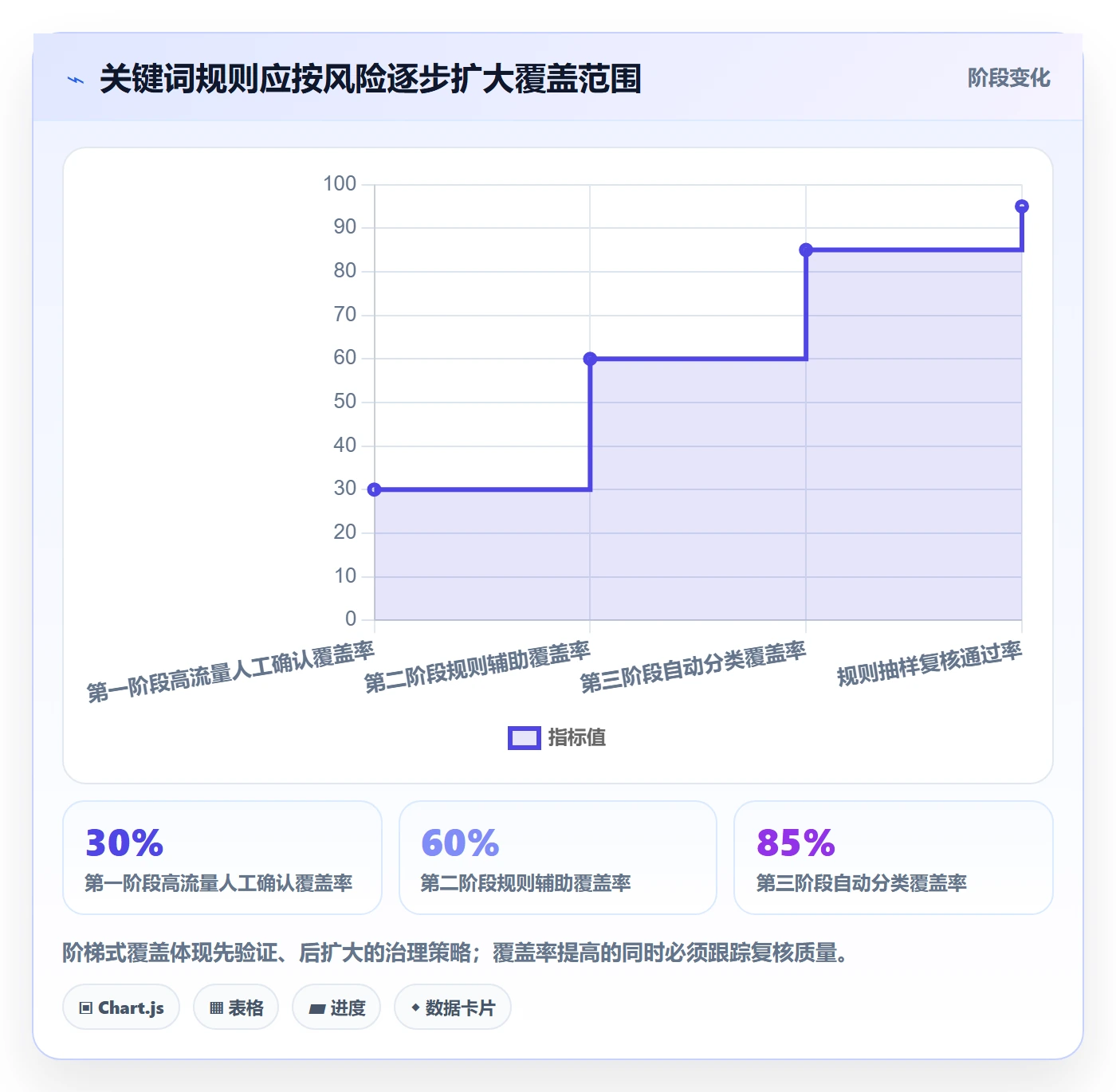Image resolution: width=1116 pixels, height=1092 pixels.
Task: Click the 进度 tag
Action: (336, 1008)
